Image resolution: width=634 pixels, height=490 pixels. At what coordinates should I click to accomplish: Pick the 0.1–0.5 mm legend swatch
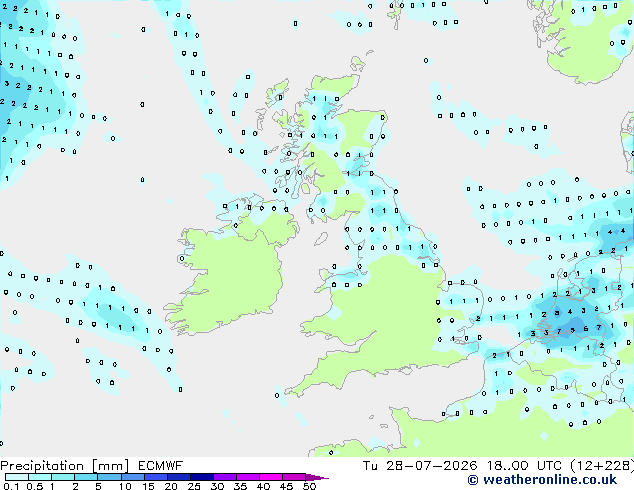[x=17, y=477]
